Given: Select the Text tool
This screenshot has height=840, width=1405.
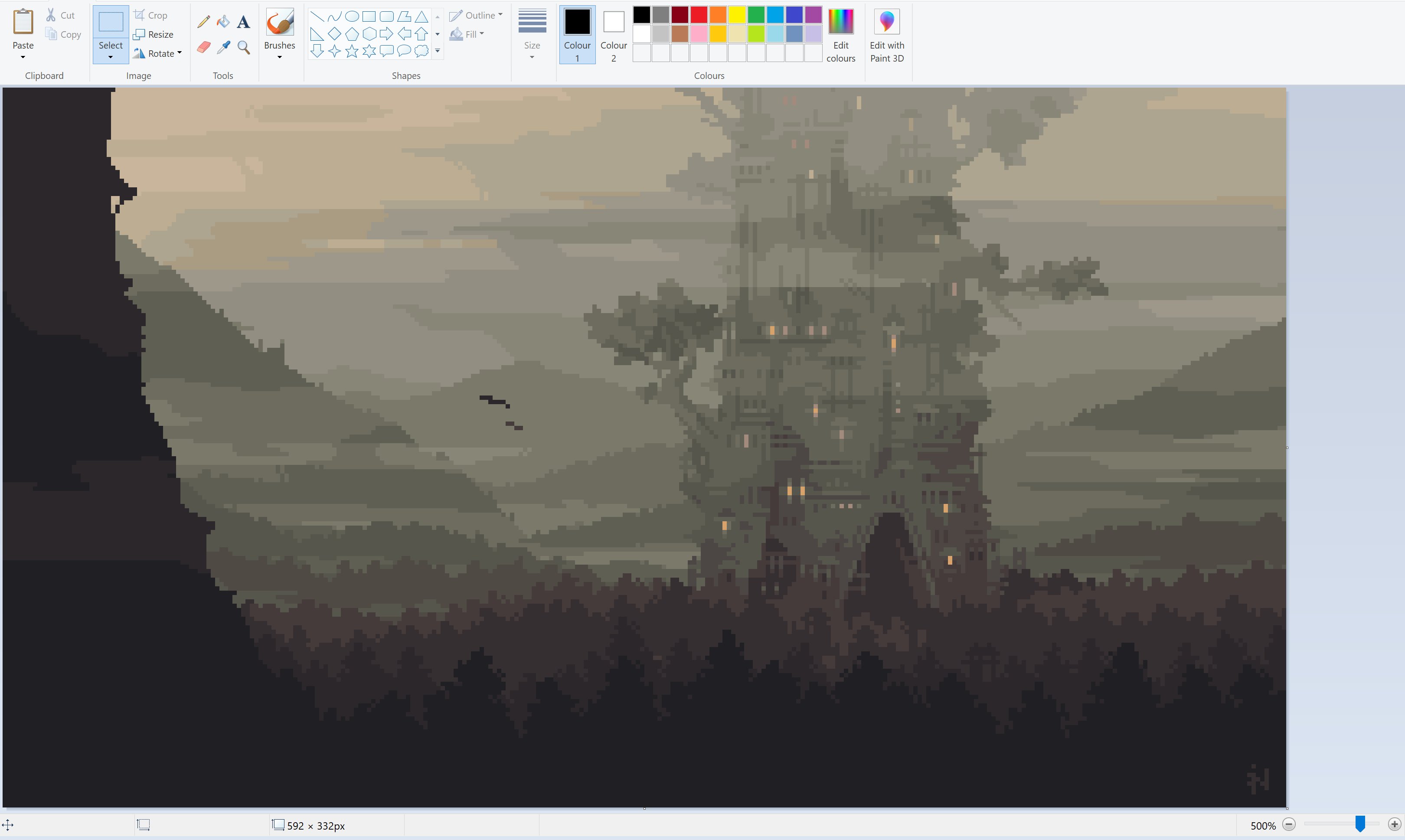Looking at the screenshot, I should 243,21.
